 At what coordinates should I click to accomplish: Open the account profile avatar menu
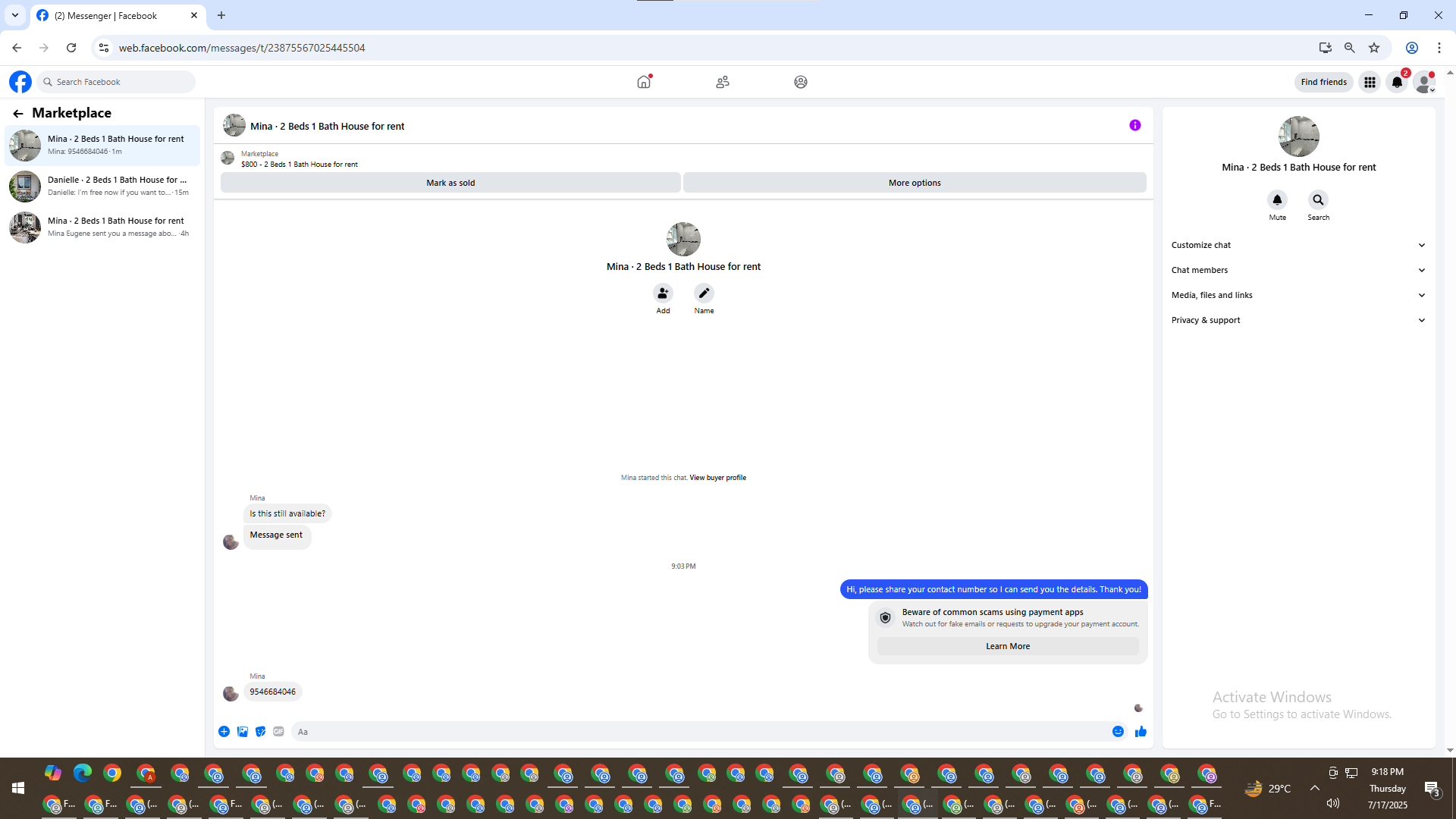tap(1424, 82)
